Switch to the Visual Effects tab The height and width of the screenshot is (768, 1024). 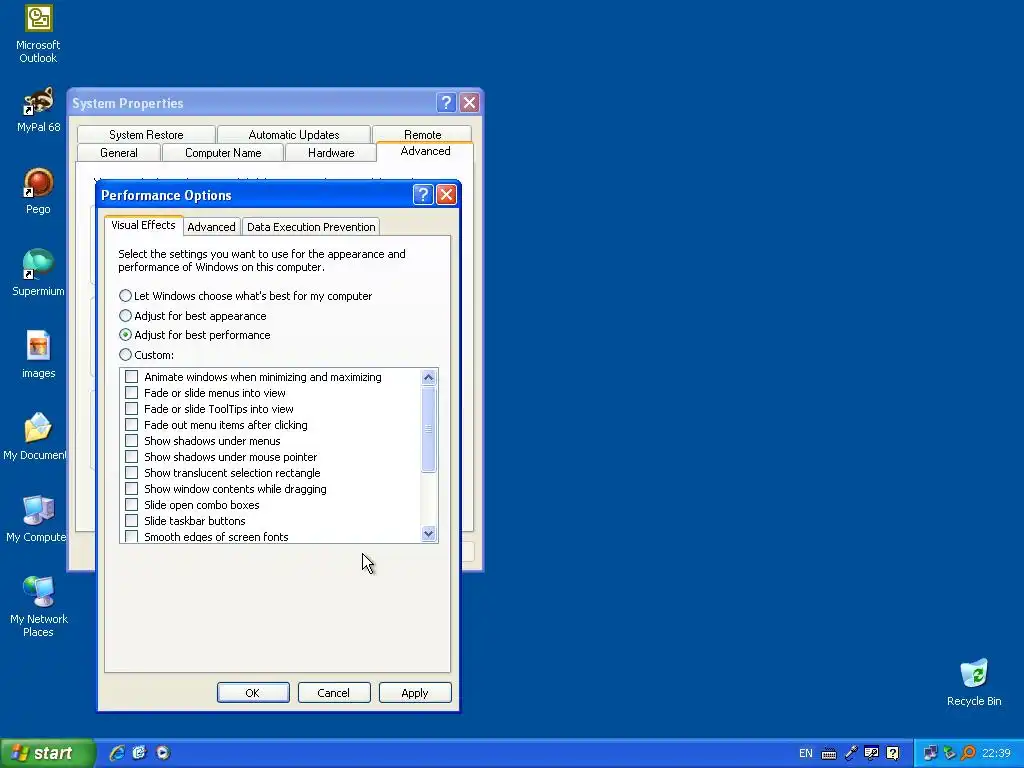tap(143, 225)
